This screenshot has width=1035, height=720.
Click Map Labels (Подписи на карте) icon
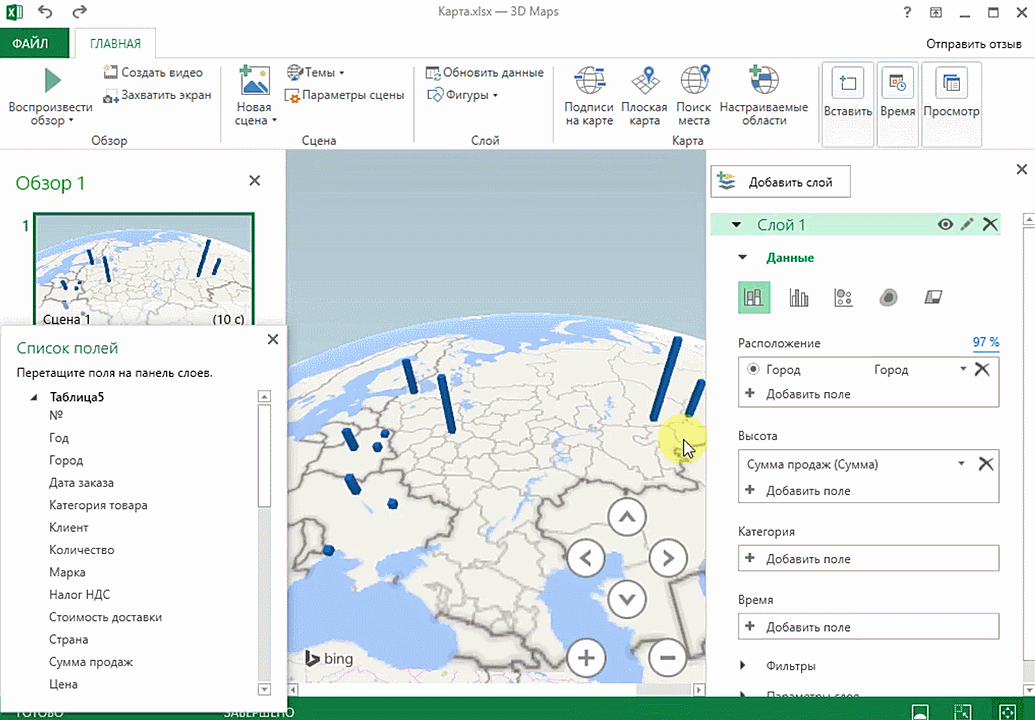tap(588, 82)
